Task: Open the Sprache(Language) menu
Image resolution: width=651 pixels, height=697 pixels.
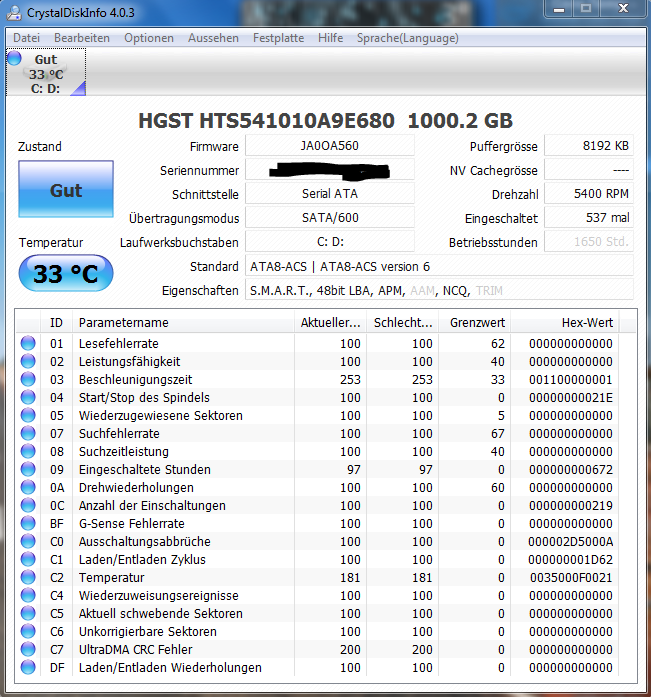Action: tap(407, 38)
